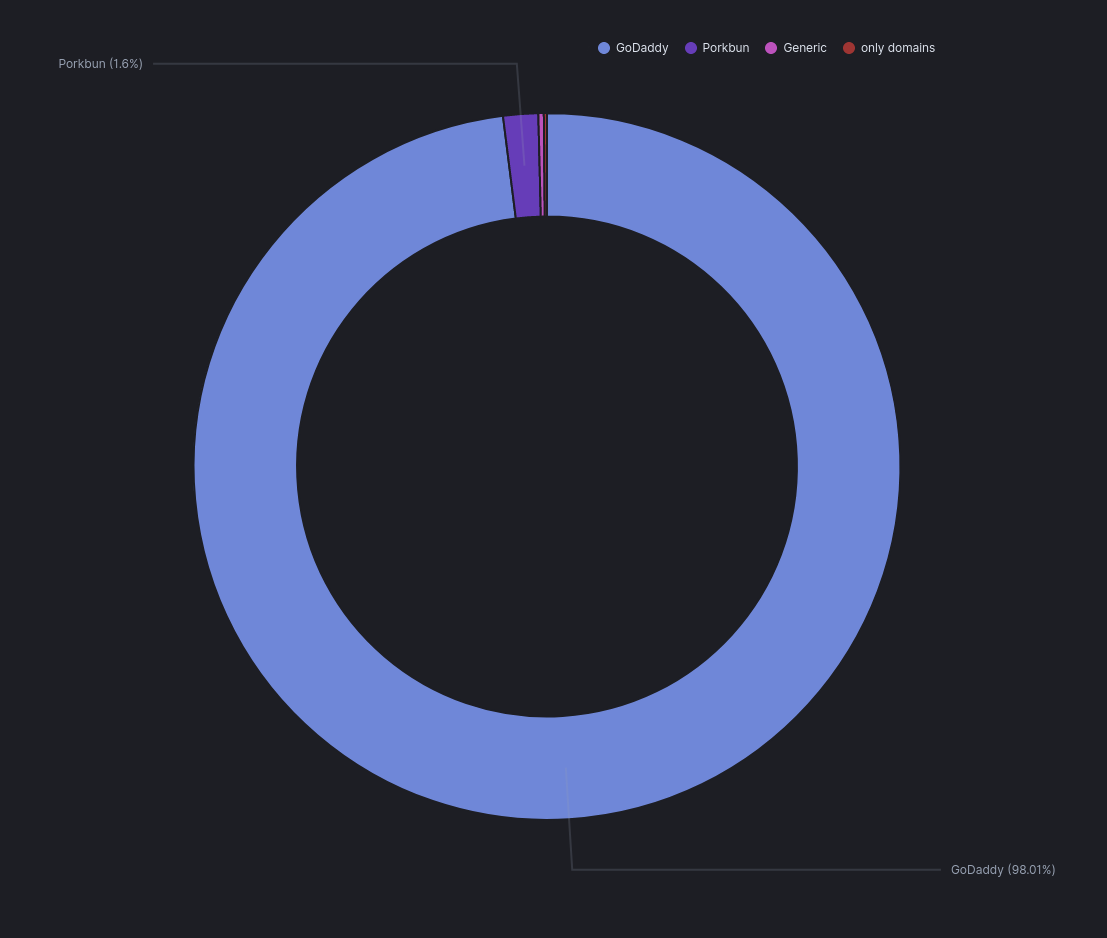Viewport: 1107px width, 938px height.
Task: Click the Porkbun (1.6%) data label
Action: pyautogui.click(x=100, y=64)
